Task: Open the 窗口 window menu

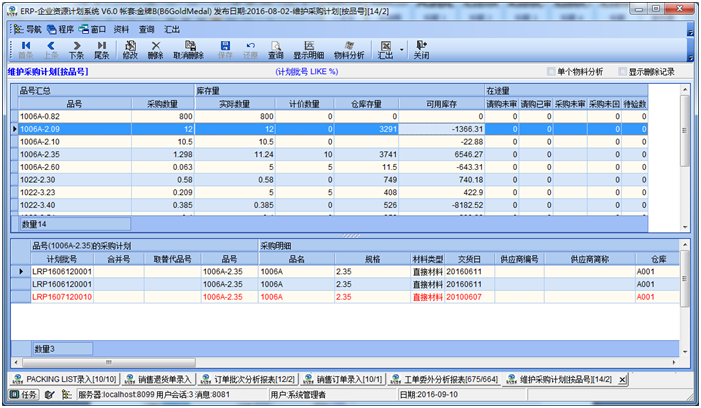Action: coord(93,29)
